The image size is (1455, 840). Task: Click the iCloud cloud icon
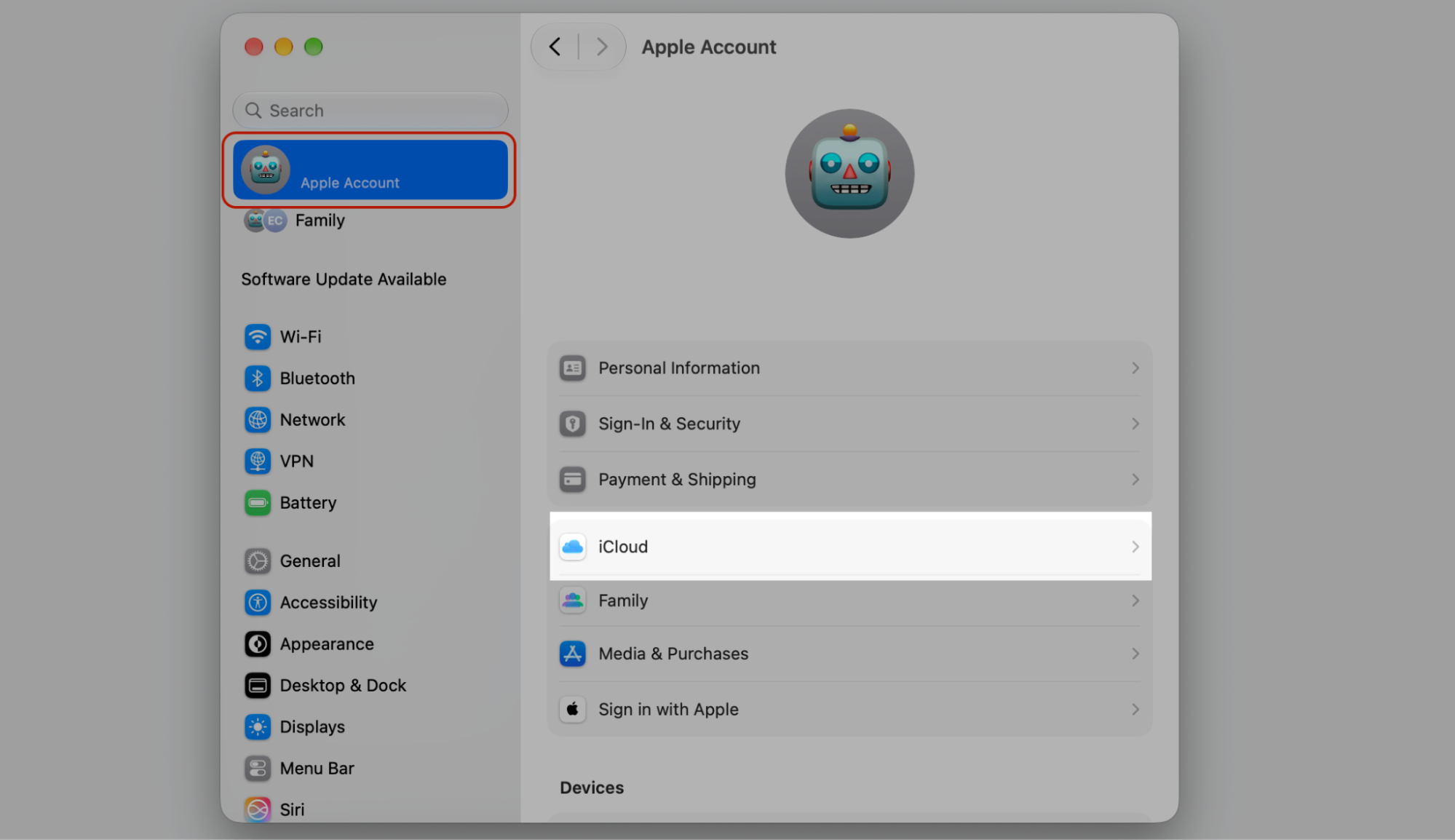point(573,547)
